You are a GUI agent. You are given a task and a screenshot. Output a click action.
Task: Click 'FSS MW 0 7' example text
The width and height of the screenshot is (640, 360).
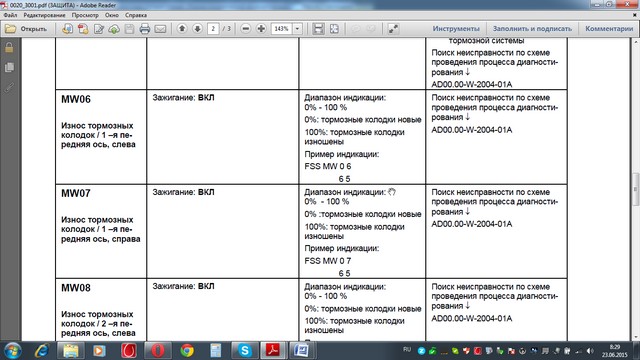pyautogui.click(x=328, y=261)
